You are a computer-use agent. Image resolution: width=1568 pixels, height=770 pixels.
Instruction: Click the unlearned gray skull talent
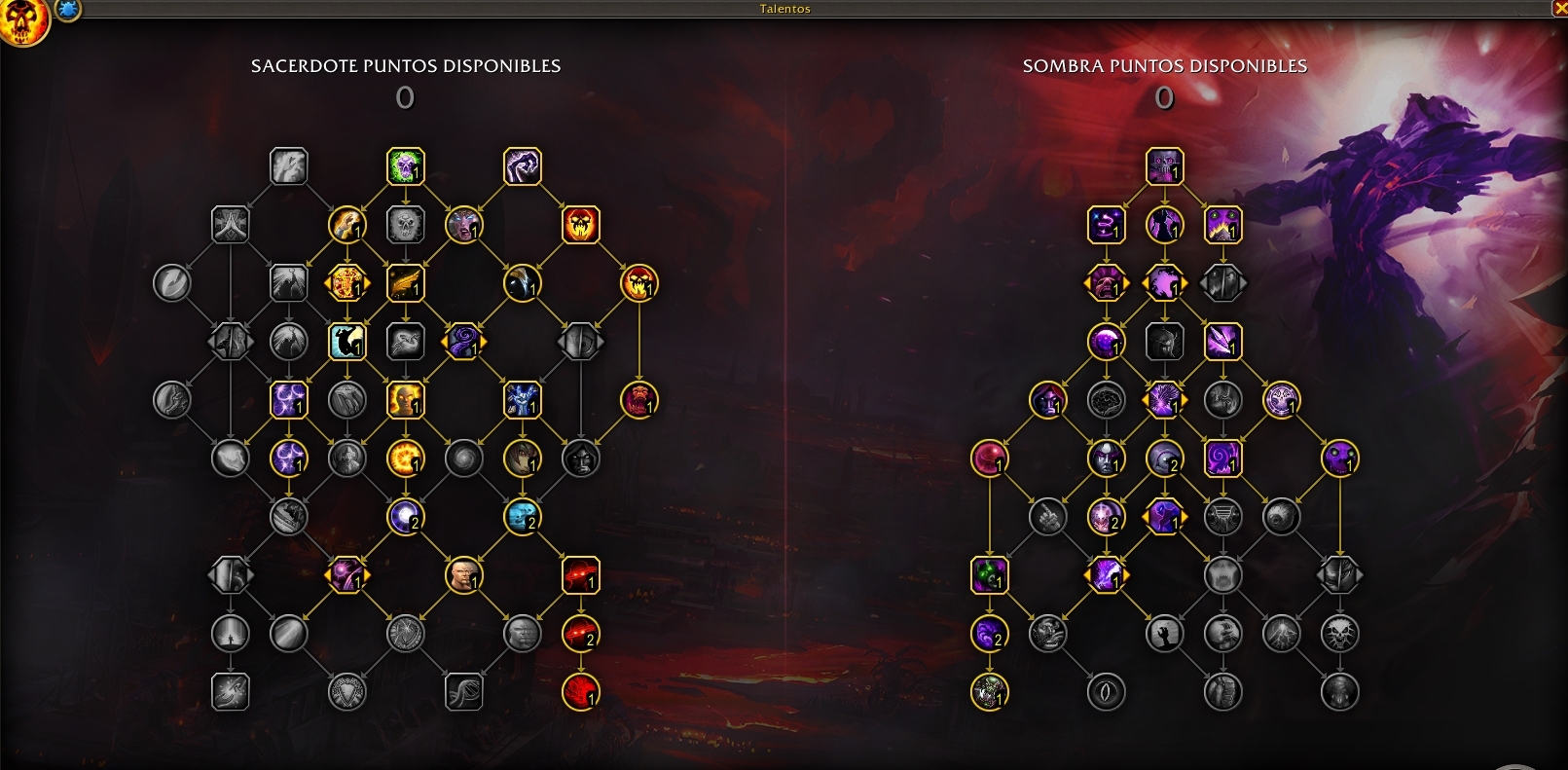[x=406, y=225]
